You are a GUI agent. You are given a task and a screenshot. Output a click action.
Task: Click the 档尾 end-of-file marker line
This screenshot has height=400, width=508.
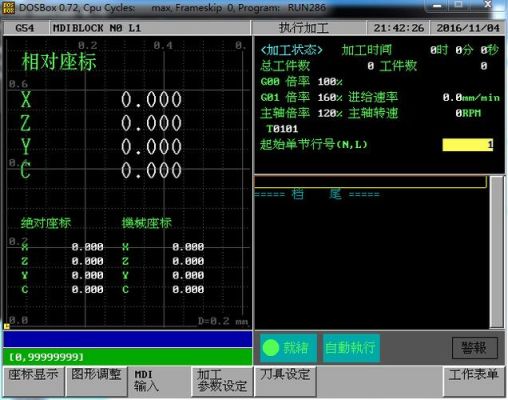(x=317, y=194)
